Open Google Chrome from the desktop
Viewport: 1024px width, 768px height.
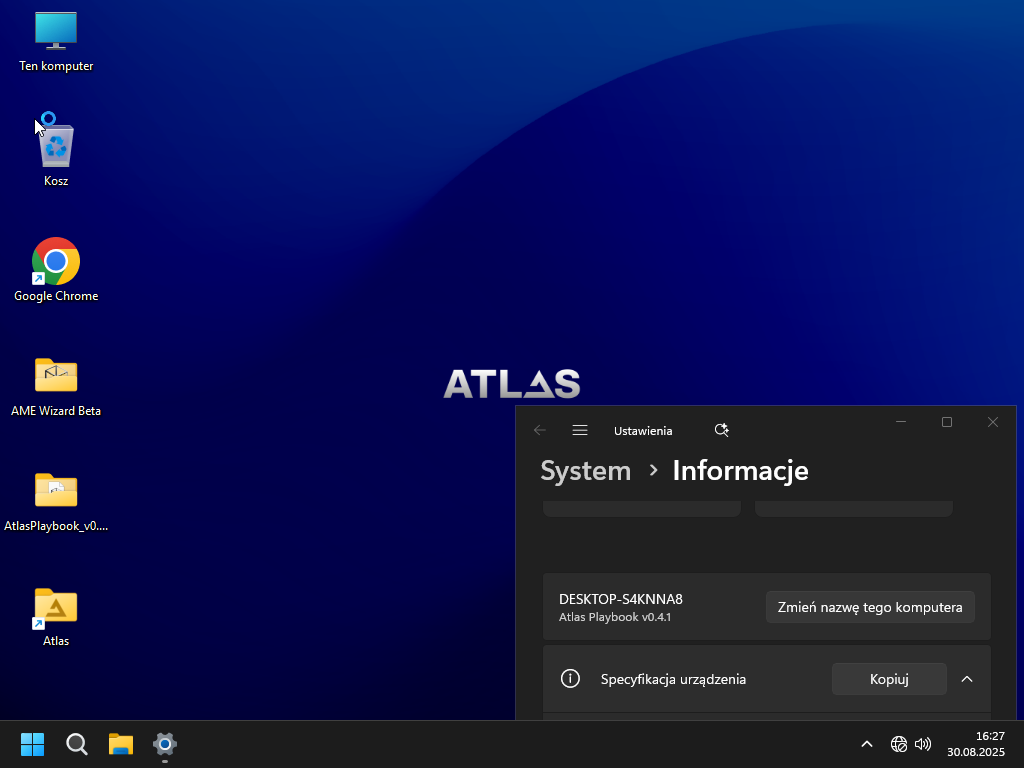point(56,262)
